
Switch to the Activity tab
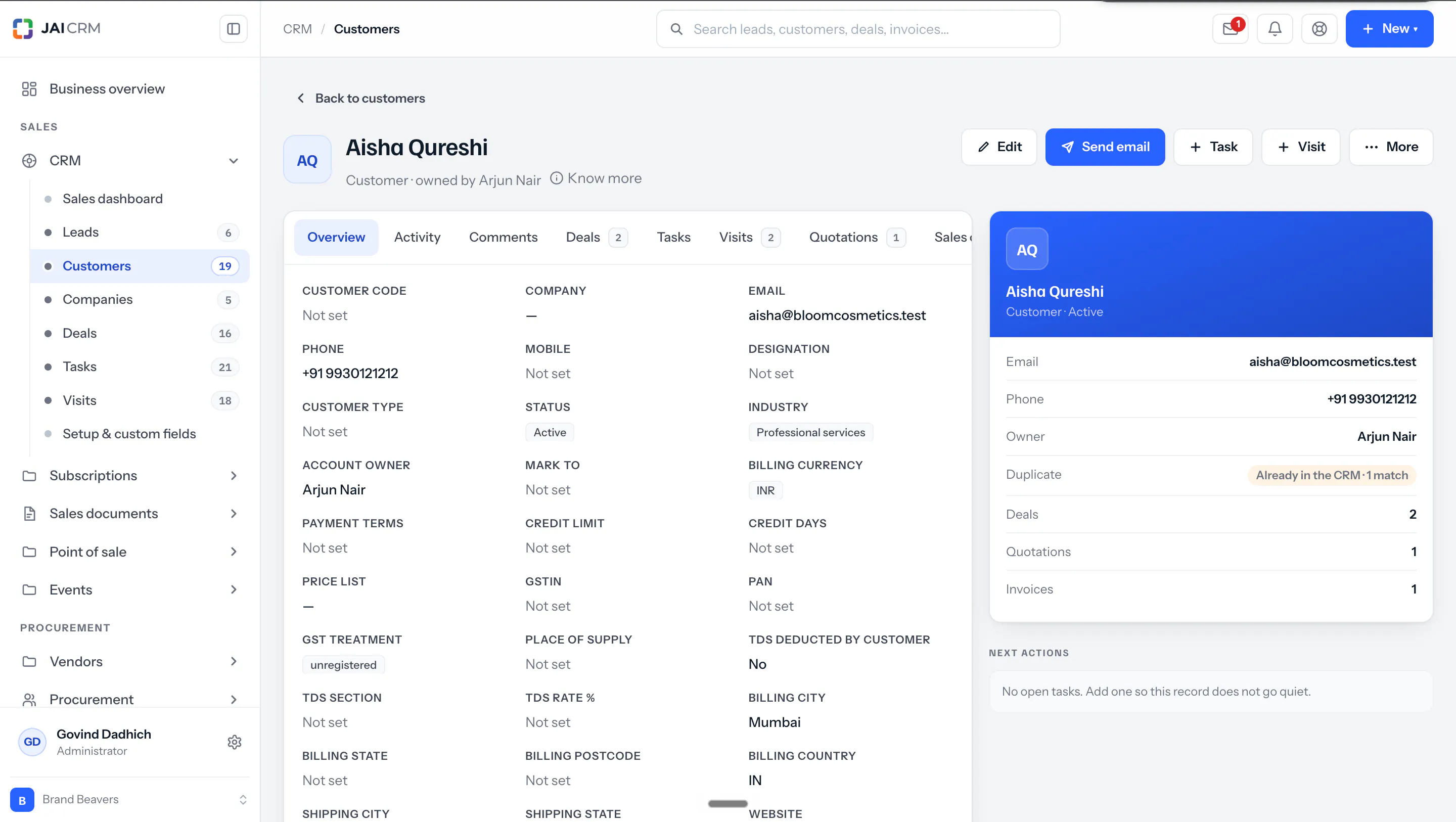(417, 238)
